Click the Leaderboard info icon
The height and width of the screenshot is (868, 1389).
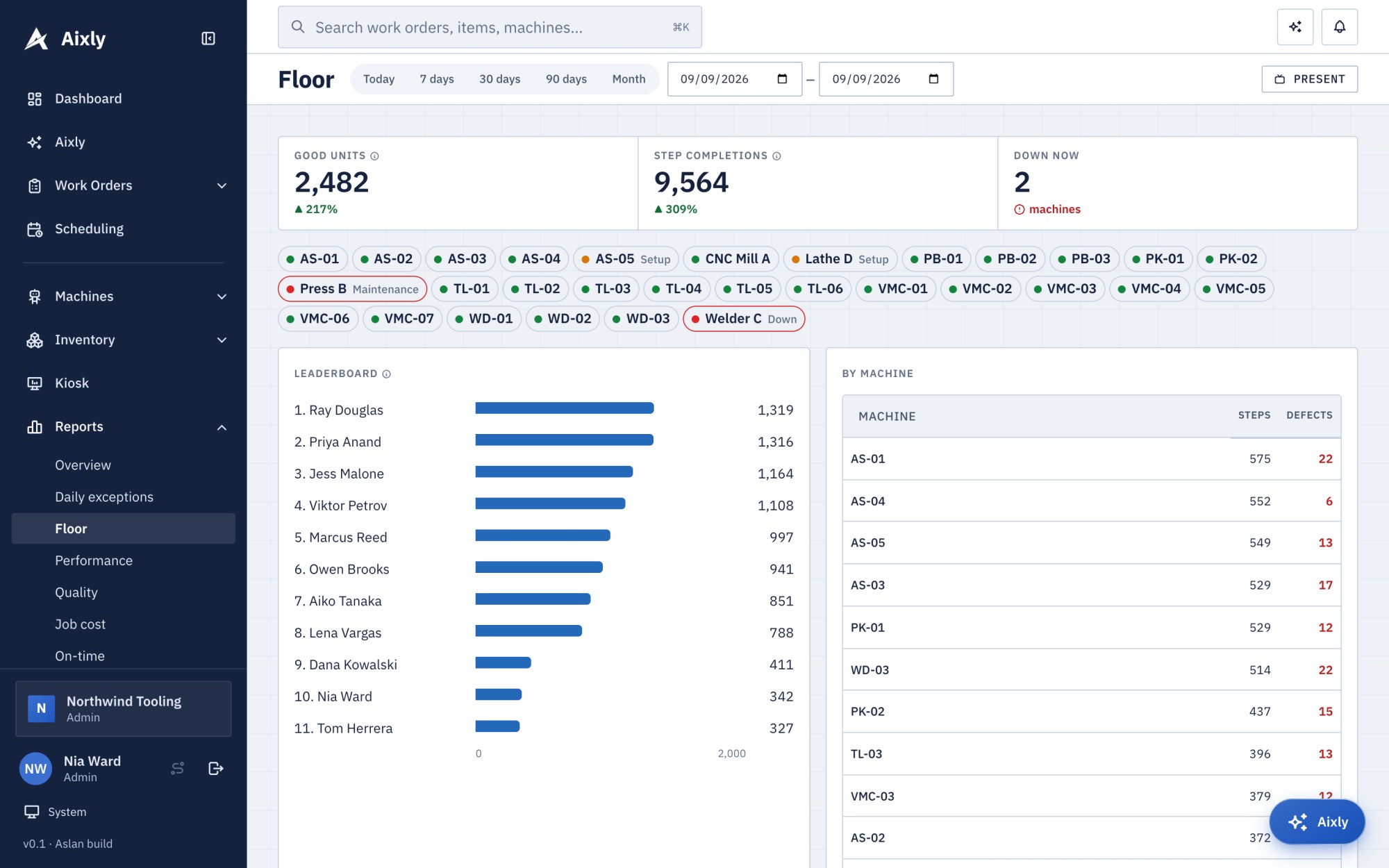tap(386, 374)
